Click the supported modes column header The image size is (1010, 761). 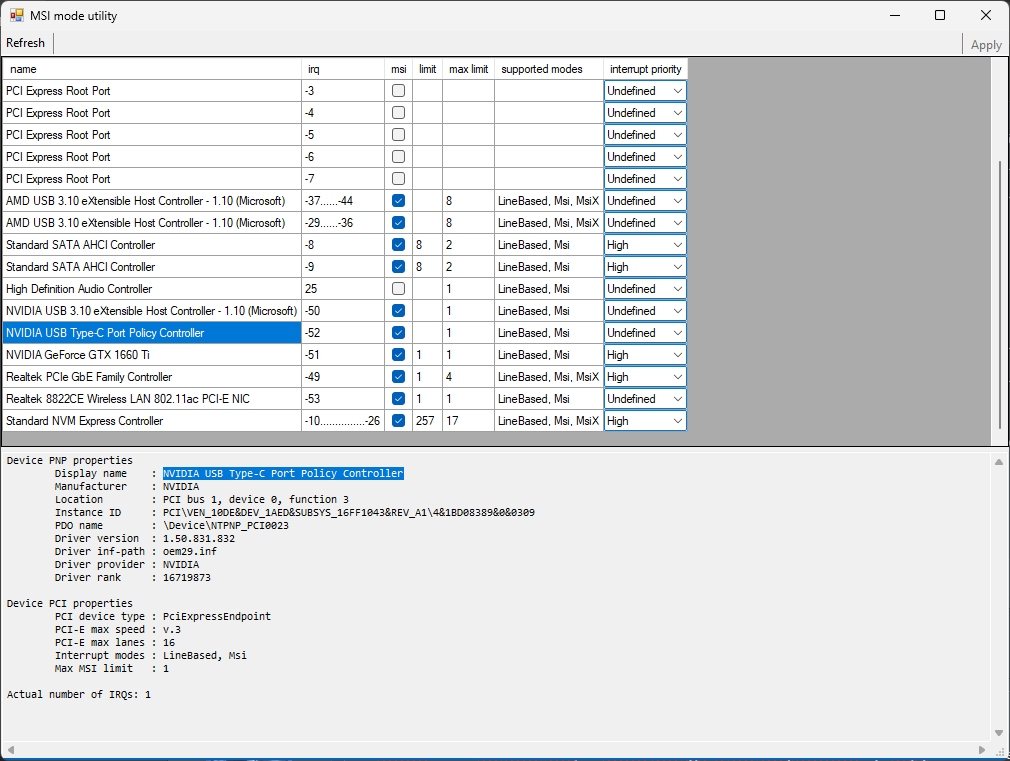click(x=549, y=69)
